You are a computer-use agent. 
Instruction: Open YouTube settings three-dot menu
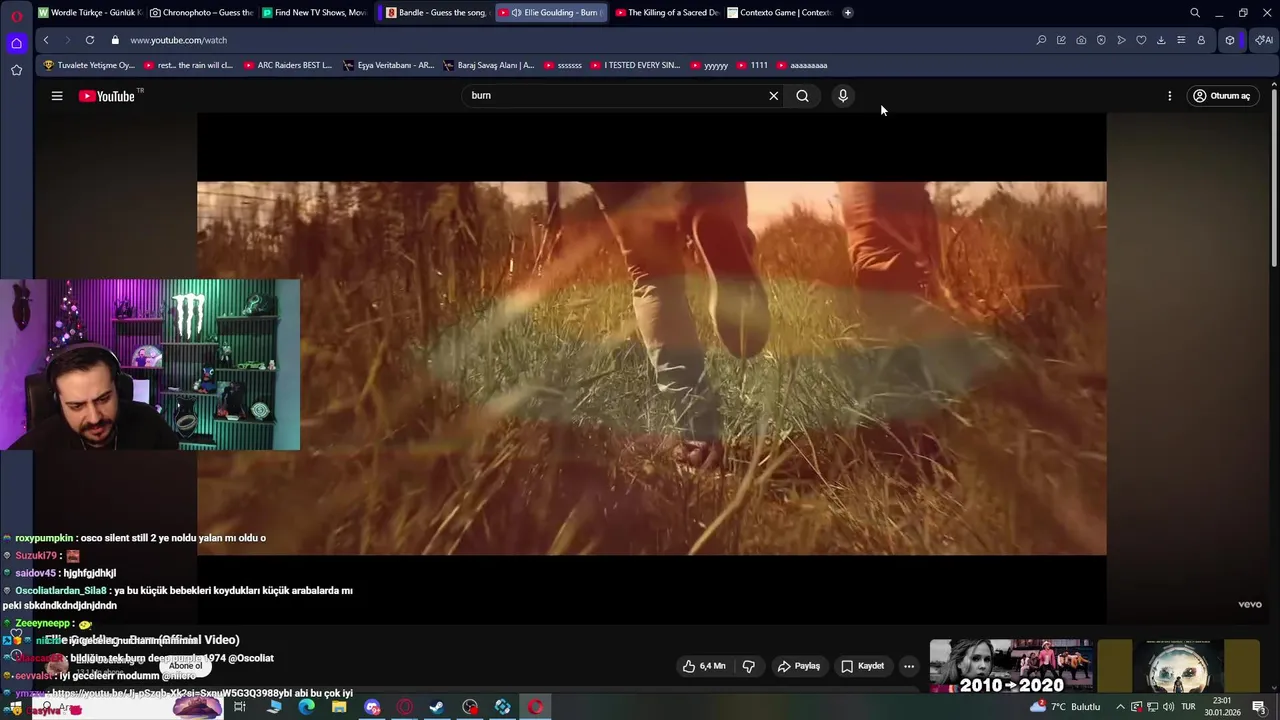tap(1169, 96)
